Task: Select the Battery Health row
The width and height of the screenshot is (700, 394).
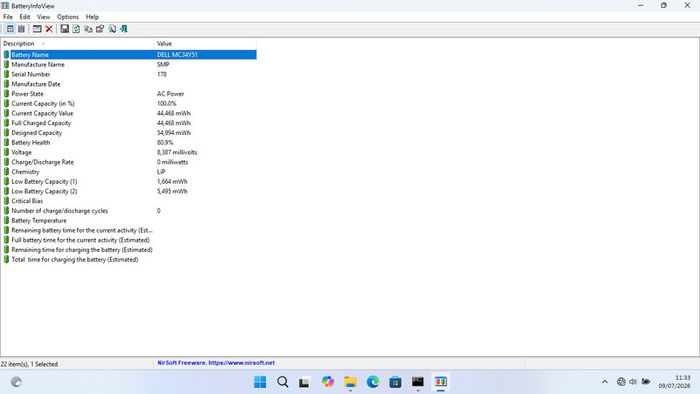Action: tap(129, 143)
